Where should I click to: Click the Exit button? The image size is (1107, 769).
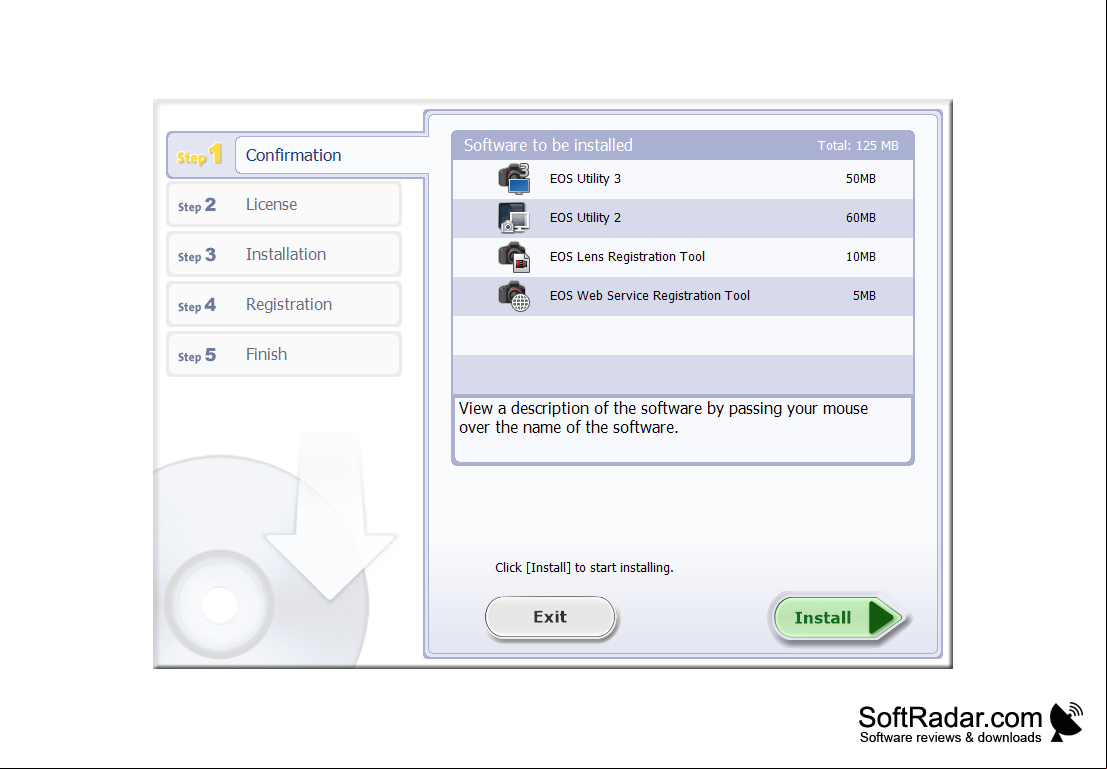[x=550, y=617]
